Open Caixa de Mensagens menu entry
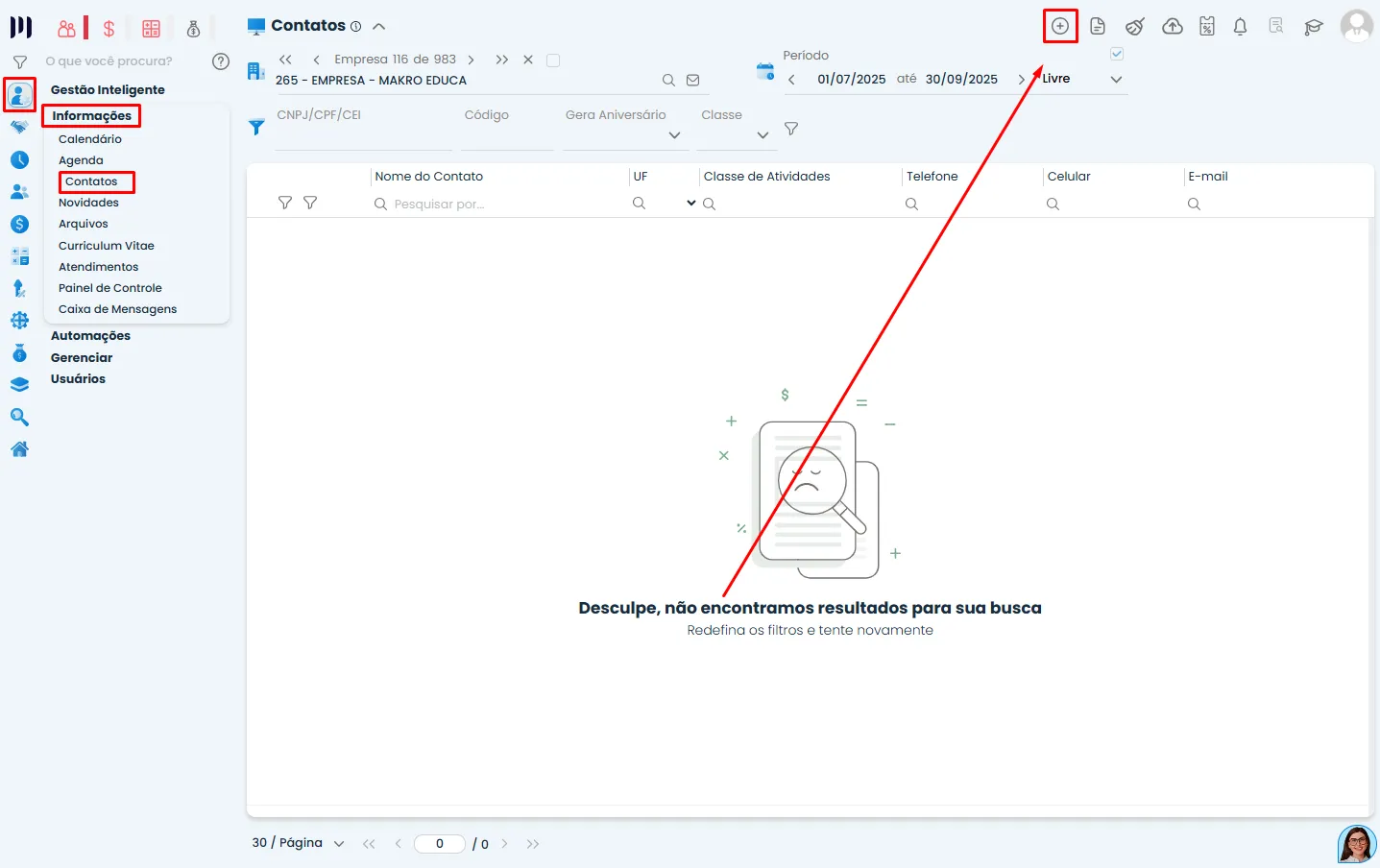 117,309
